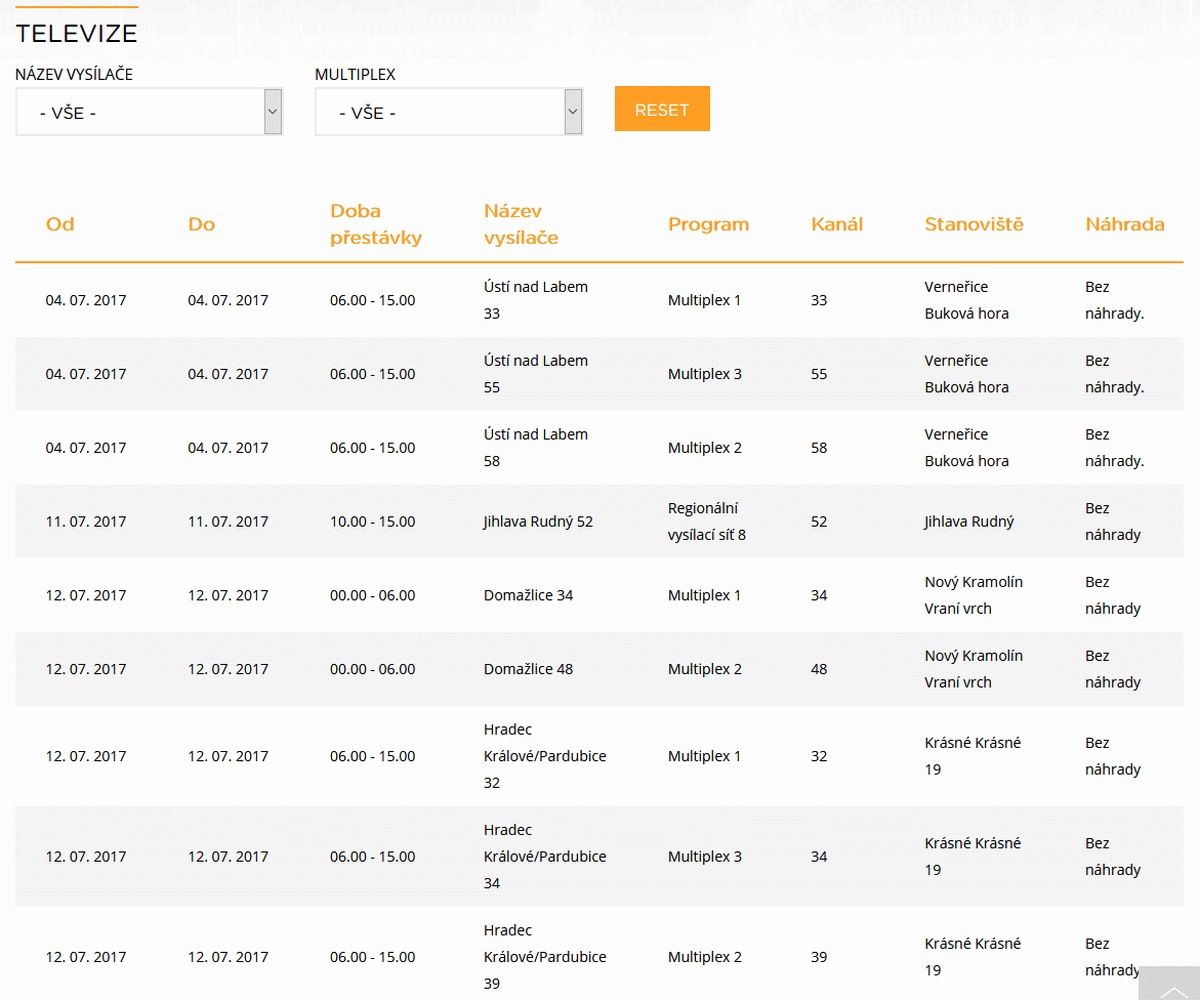Click the Kanál column header
The height and width of the screenshot is (1000, 1200).
tap(836, 224)
